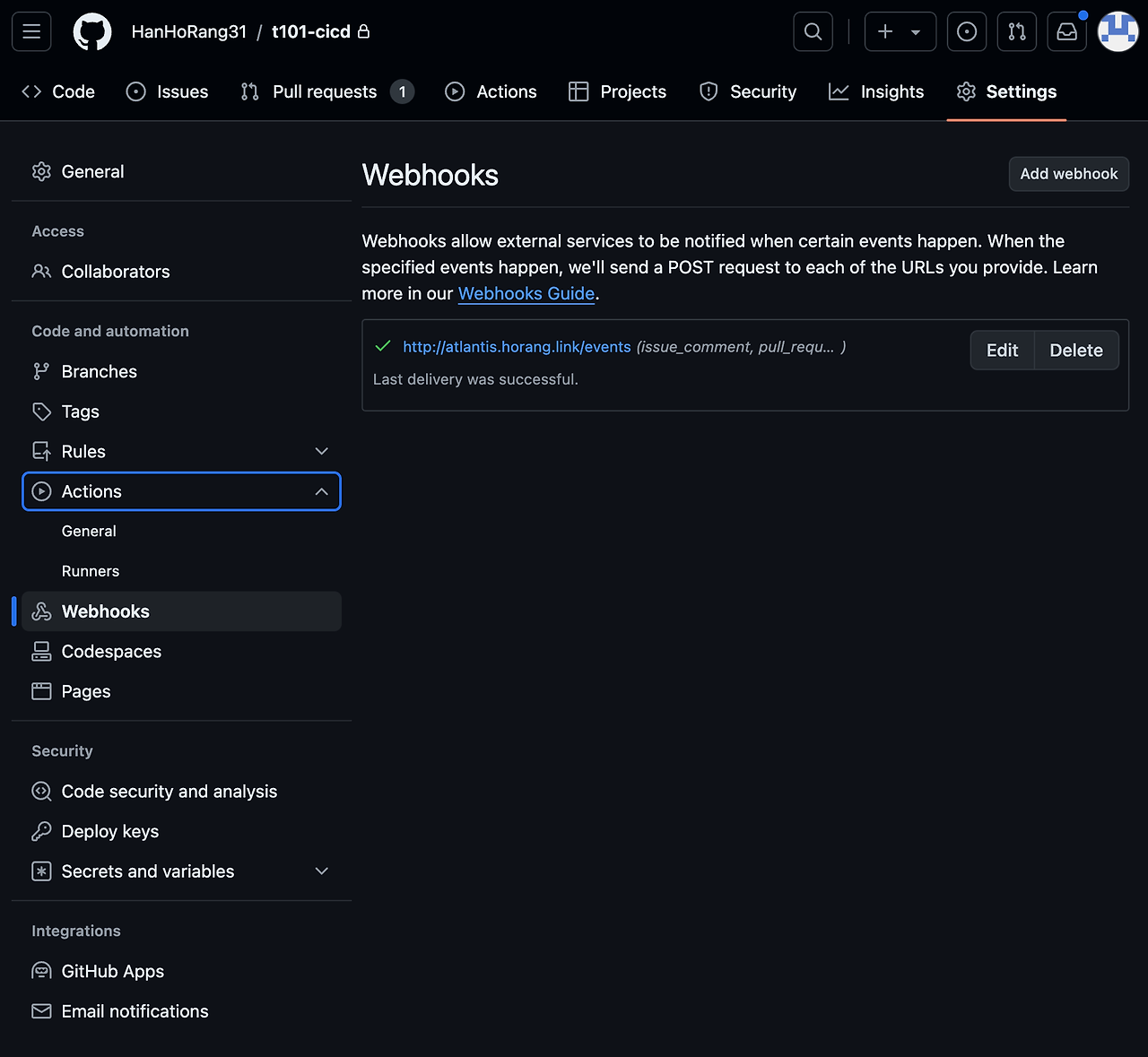Screen dimensions: 1148x1057
Task: Click the Deploy keys key icon
Action: coord(41,831)
